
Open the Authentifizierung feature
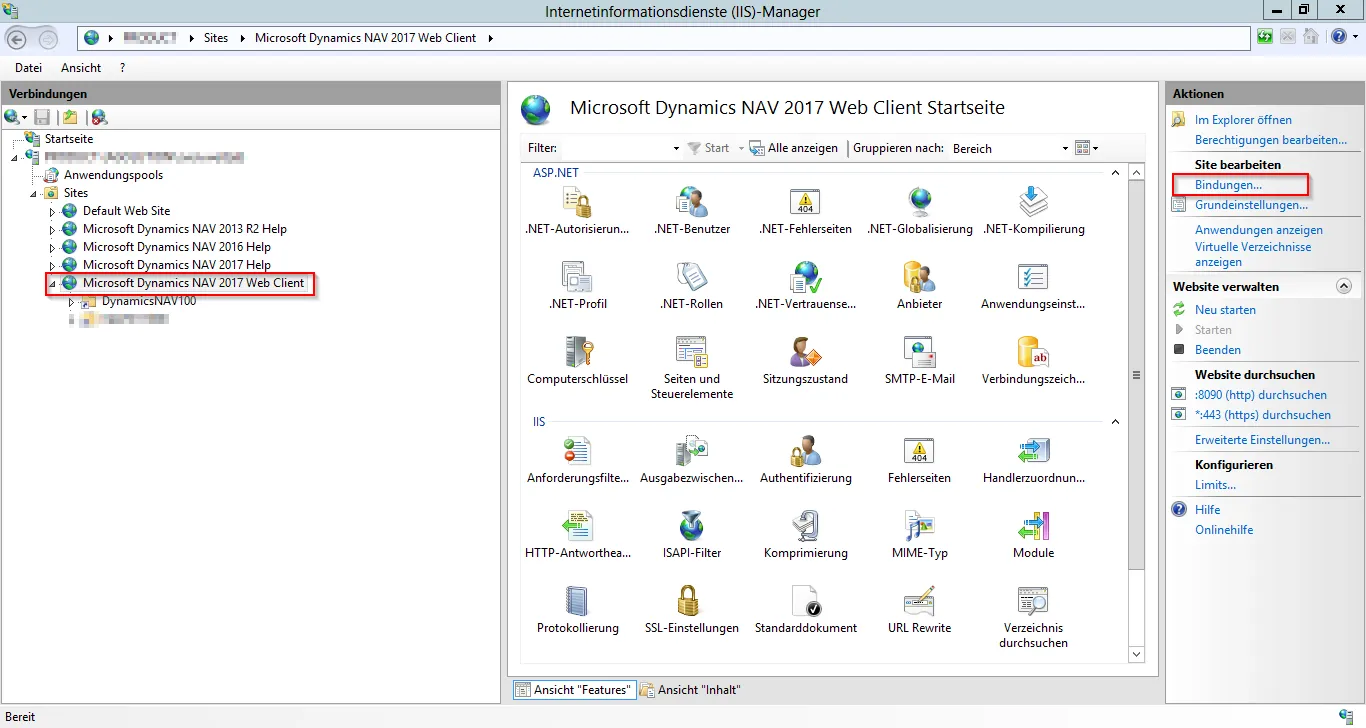[805, 460]
